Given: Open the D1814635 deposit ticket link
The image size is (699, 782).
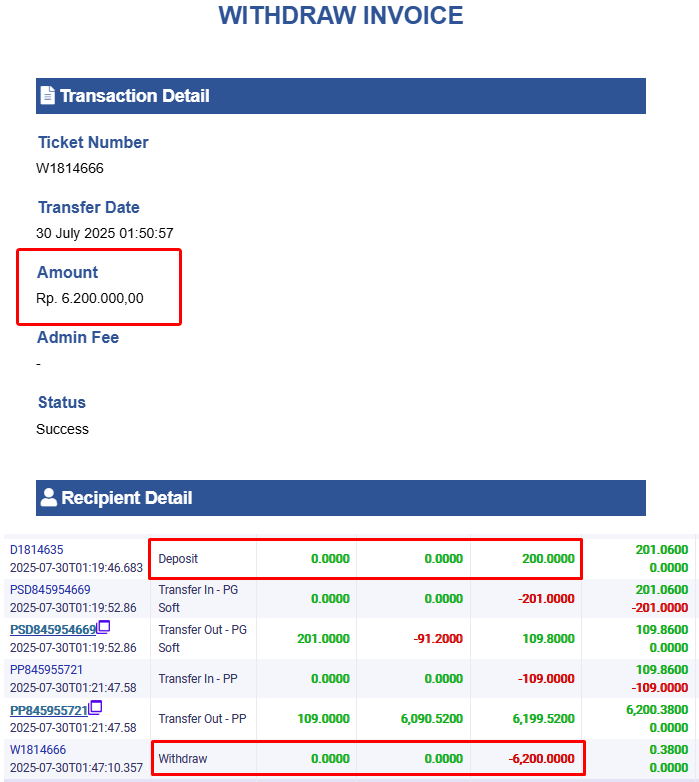Looking at the screenshot, I should pos(36,550).
